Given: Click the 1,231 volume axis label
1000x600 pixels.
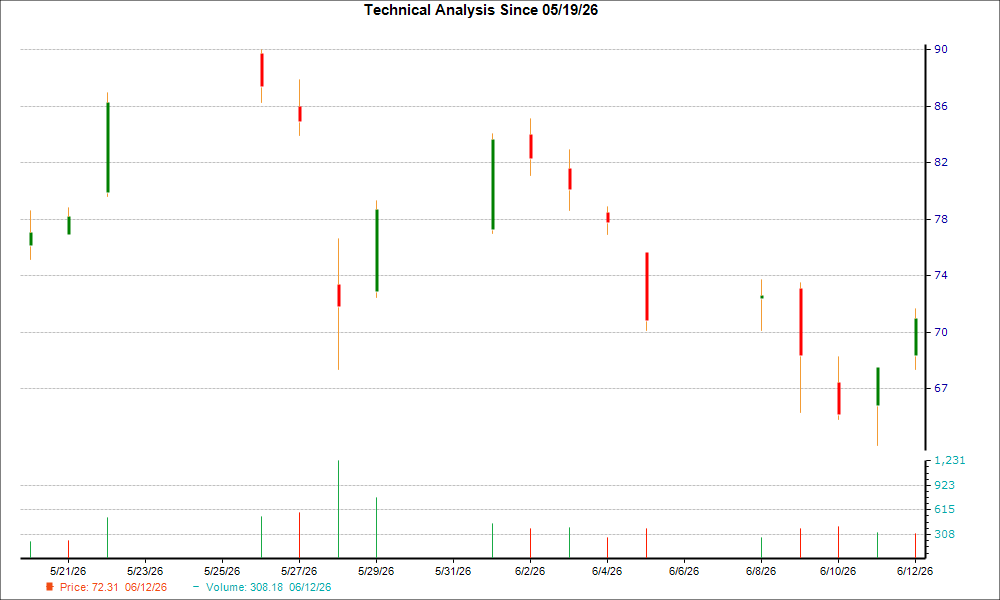Looking at the screenshot, I should (950, 460).
